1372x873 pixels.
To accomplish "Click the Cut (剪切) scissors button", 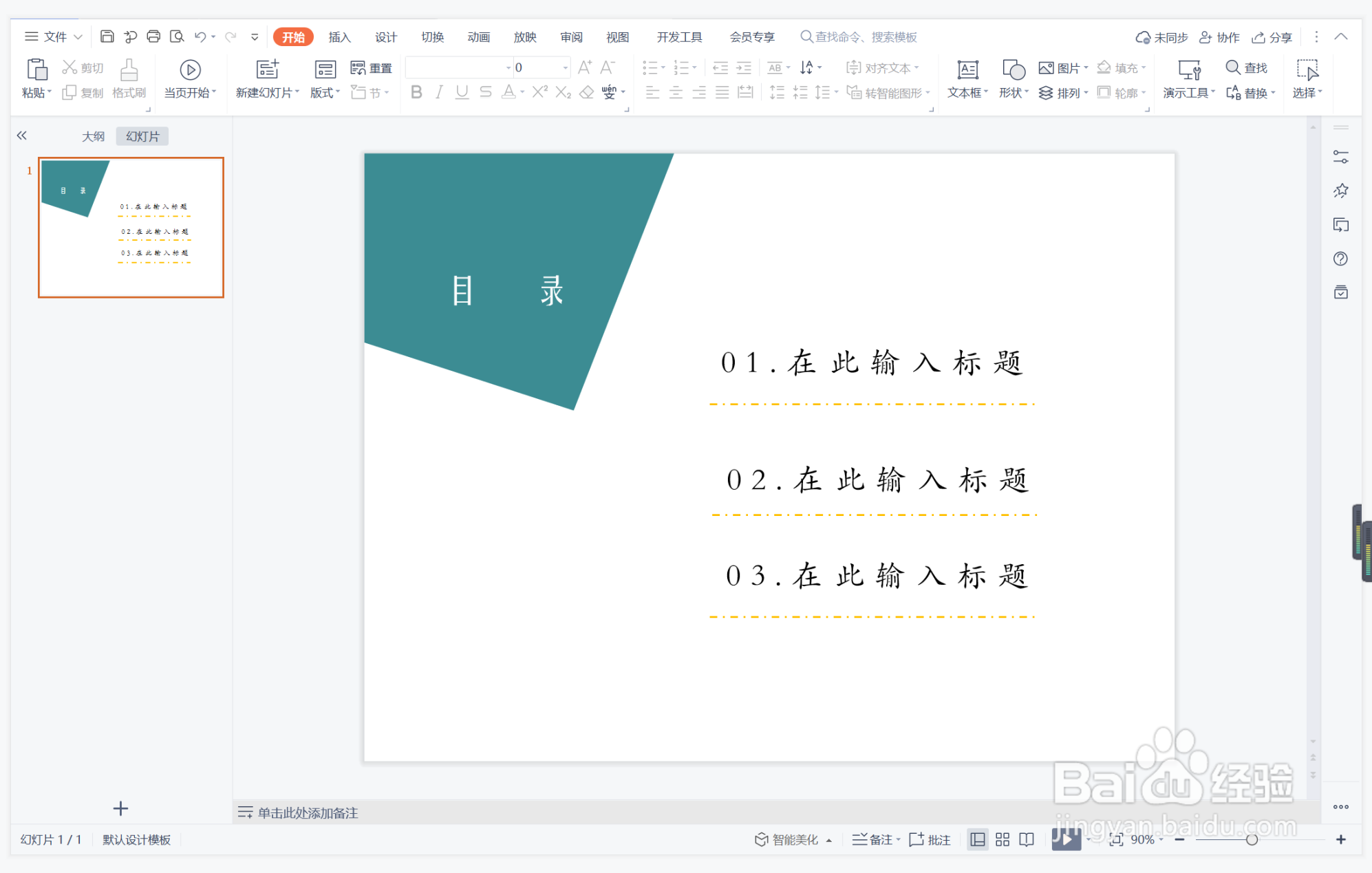I will [83, 67].
